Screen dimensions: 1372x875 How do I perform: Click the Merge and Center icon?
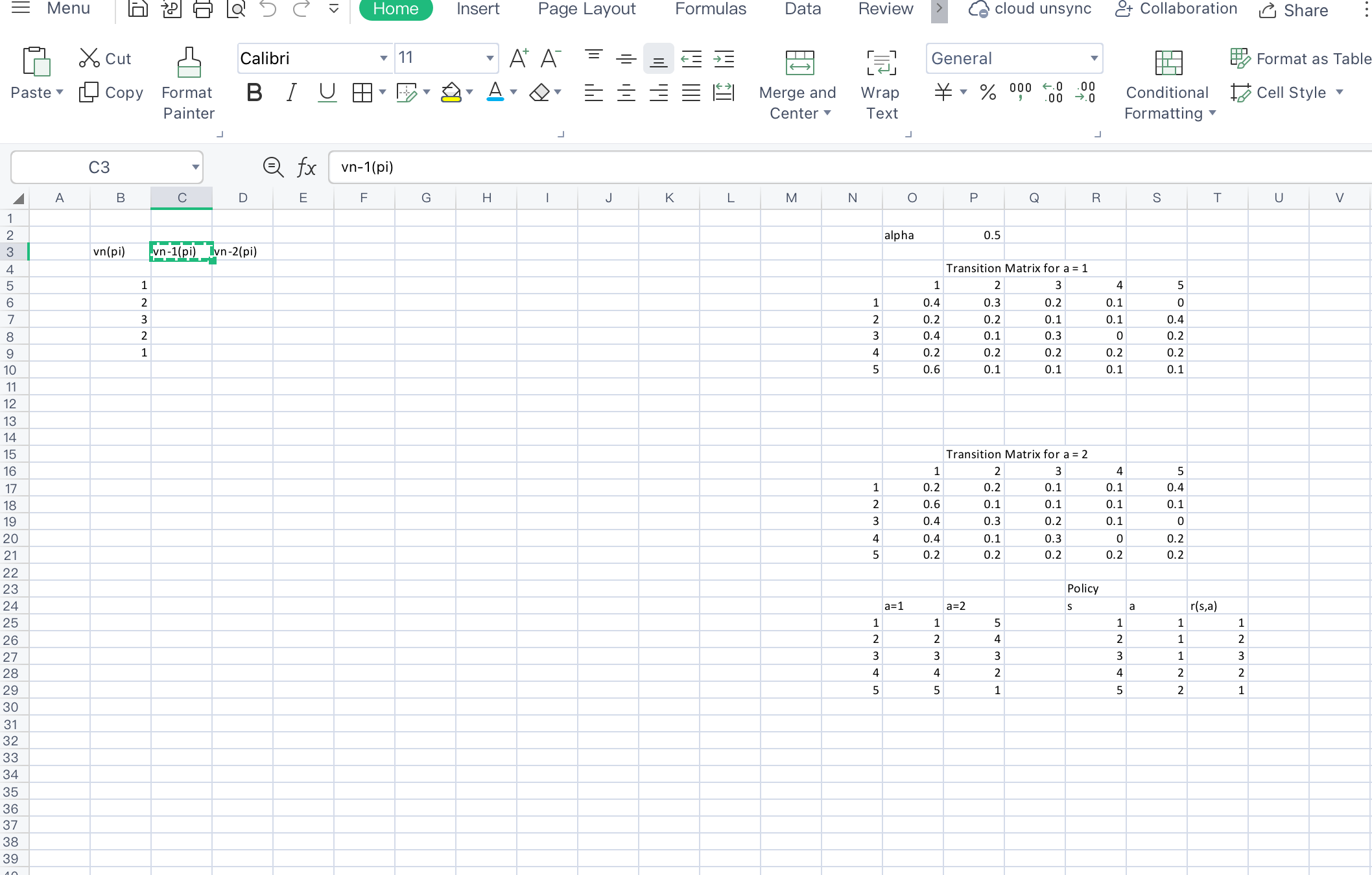(x=799, y=63)
